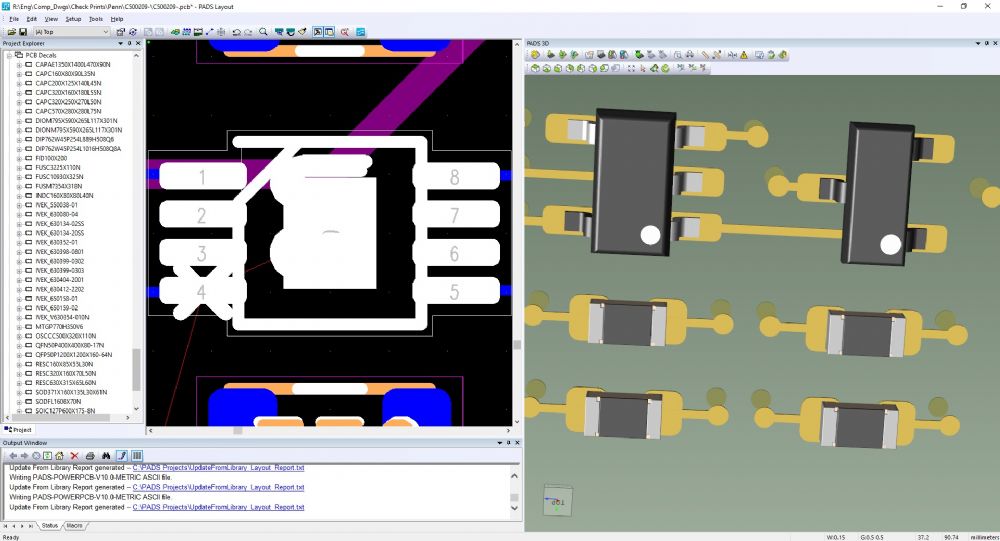Screen dimensions: 1000x541
Task: Open the first UpdateFromLibrary_Layout_Report.txt link
Action: [x=218, y=468]
